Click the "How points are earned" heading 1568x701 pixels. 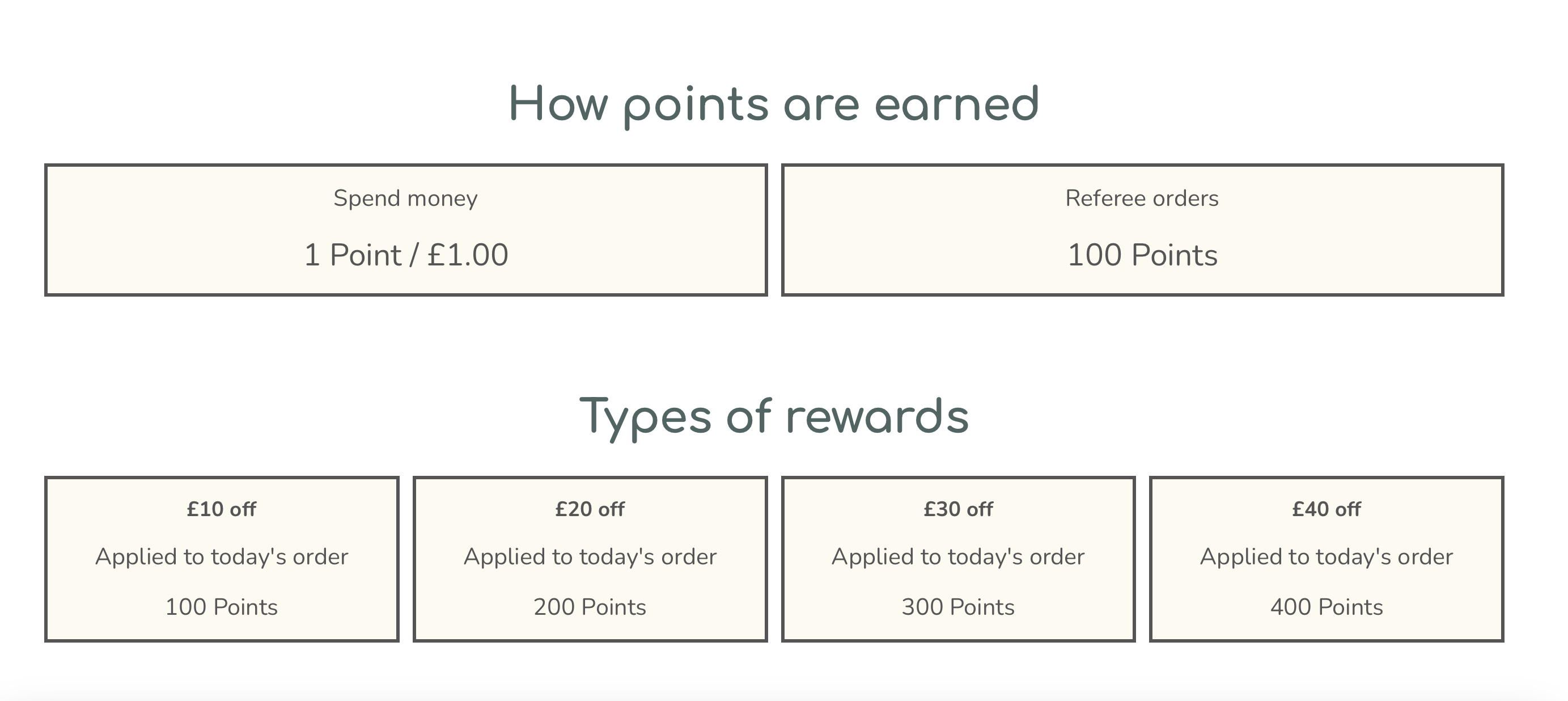[x=774, y=105]
